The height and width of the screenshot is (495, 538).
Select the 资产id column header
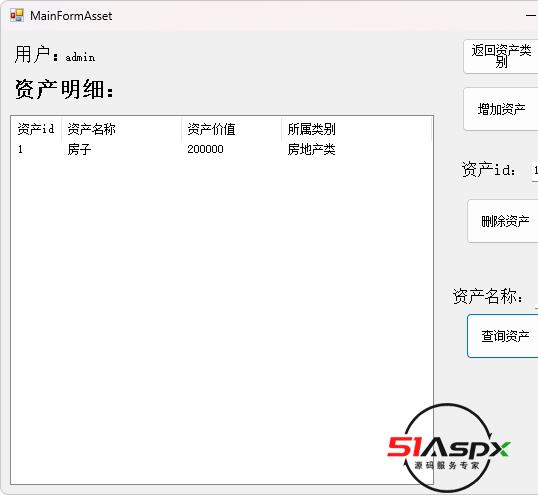point(36,129)
